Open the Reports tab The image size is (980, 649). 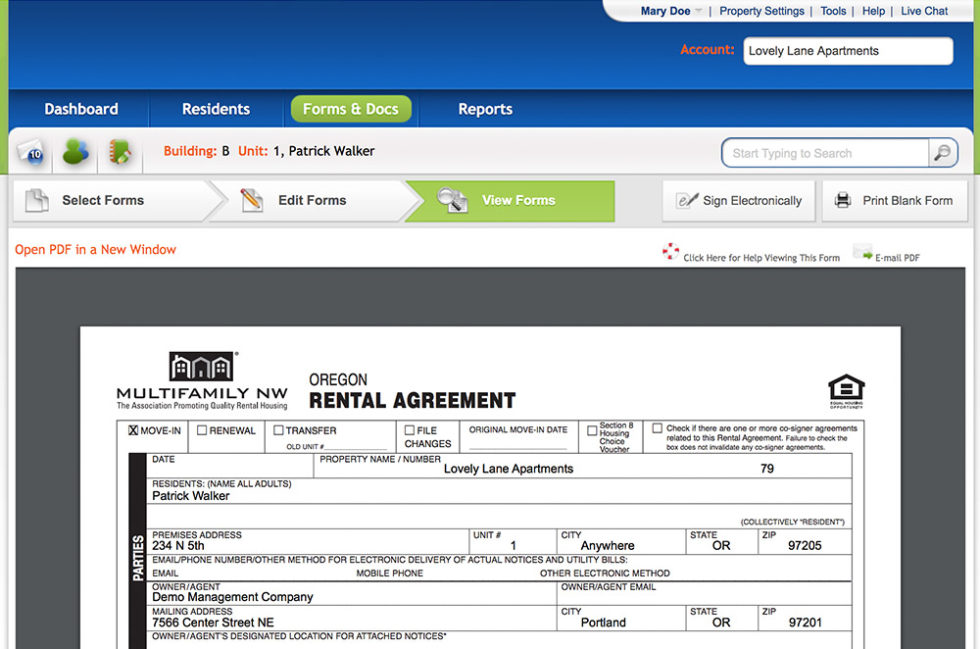[x=484, y=109]
